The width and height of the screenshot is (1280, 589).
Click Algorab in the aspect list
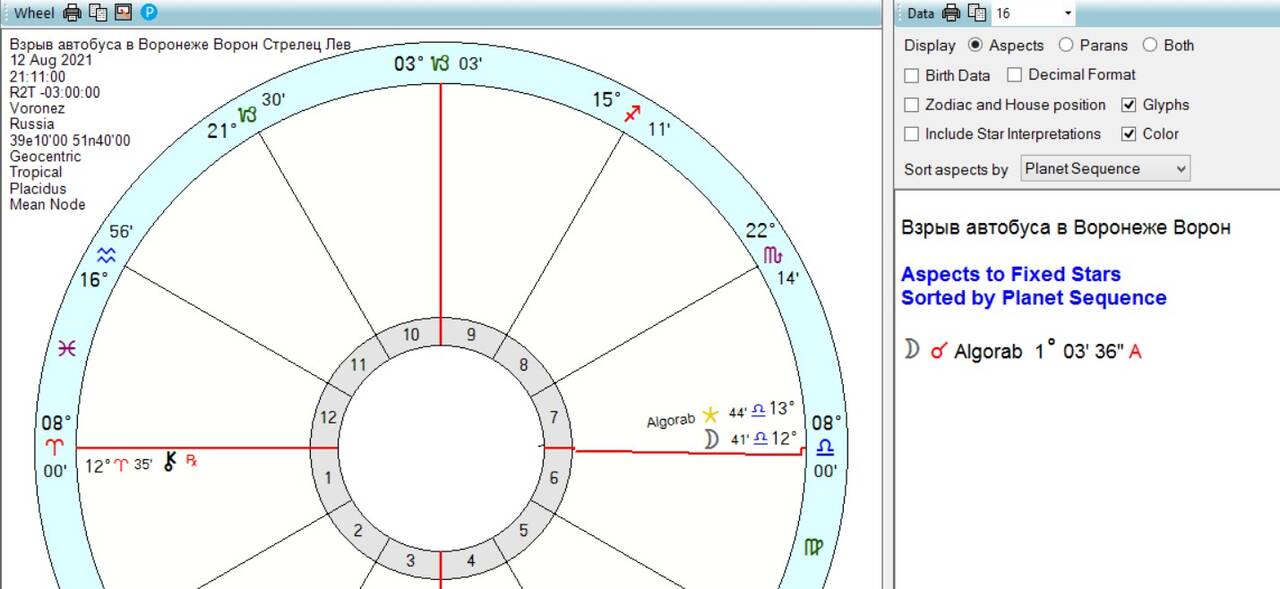[x=988, y=352]
